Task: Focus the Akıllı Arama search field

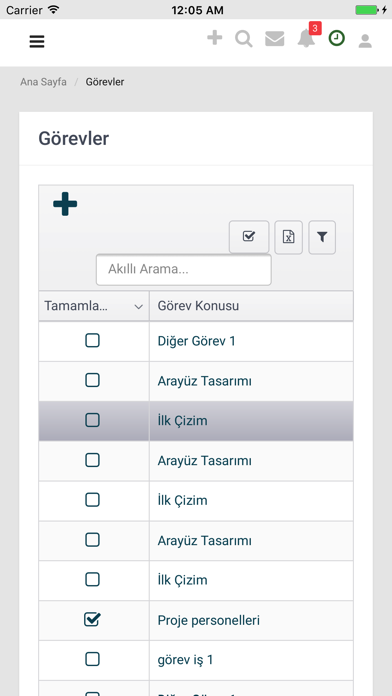Action: pyautogui.click(x=184, y=269)
